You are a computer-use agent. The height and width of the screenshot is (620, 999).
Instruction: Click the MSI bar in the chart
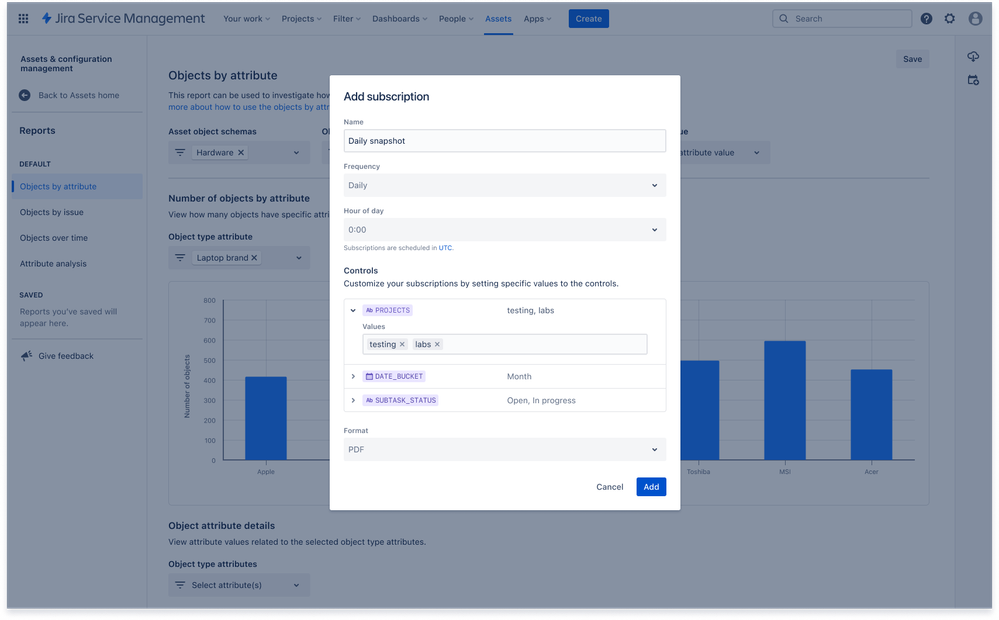[785, 400]
